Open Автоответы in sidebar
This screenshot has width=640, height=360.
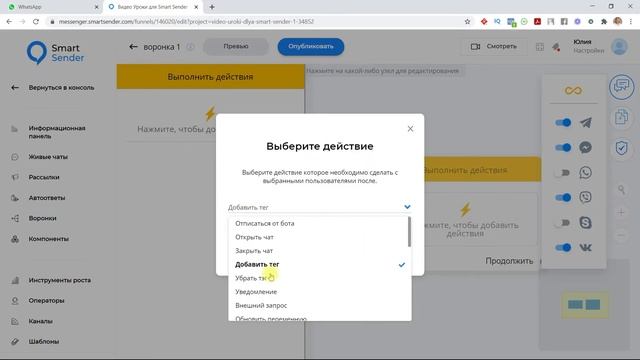point(47,198)
